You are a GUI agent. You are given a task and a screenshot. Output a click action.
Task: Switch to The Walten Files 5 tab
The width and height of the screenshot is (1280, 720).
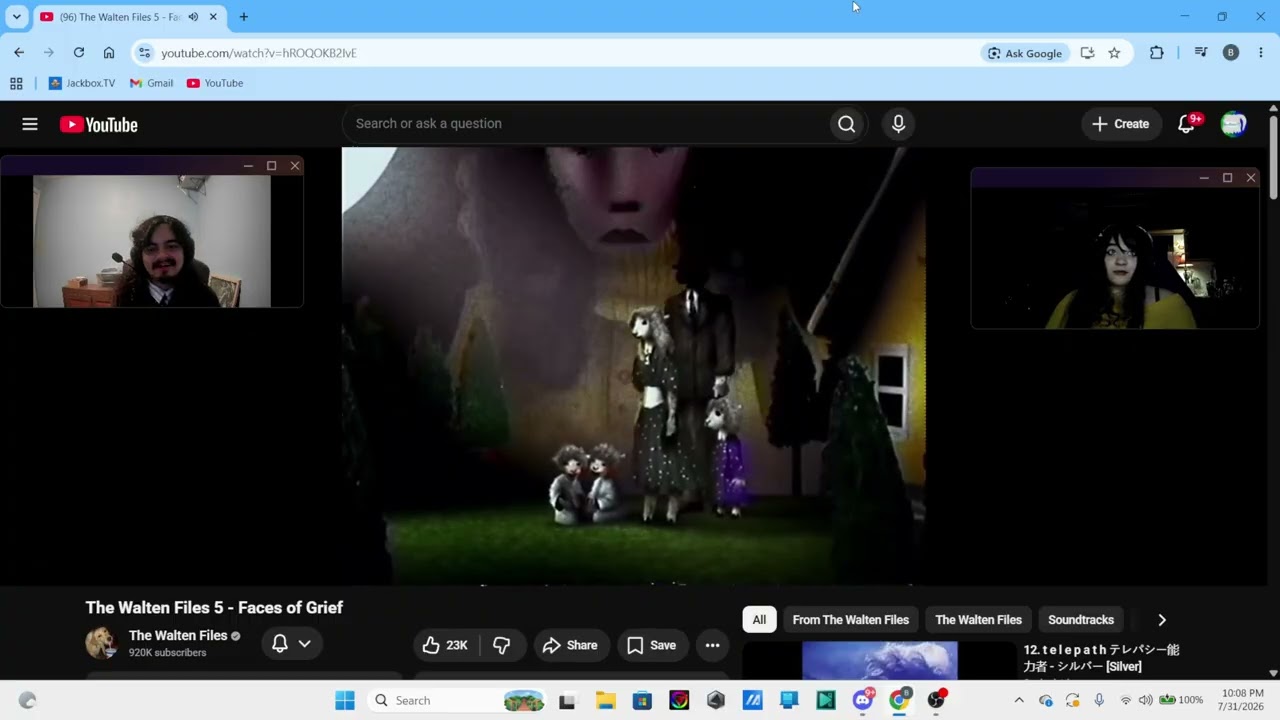118,17
